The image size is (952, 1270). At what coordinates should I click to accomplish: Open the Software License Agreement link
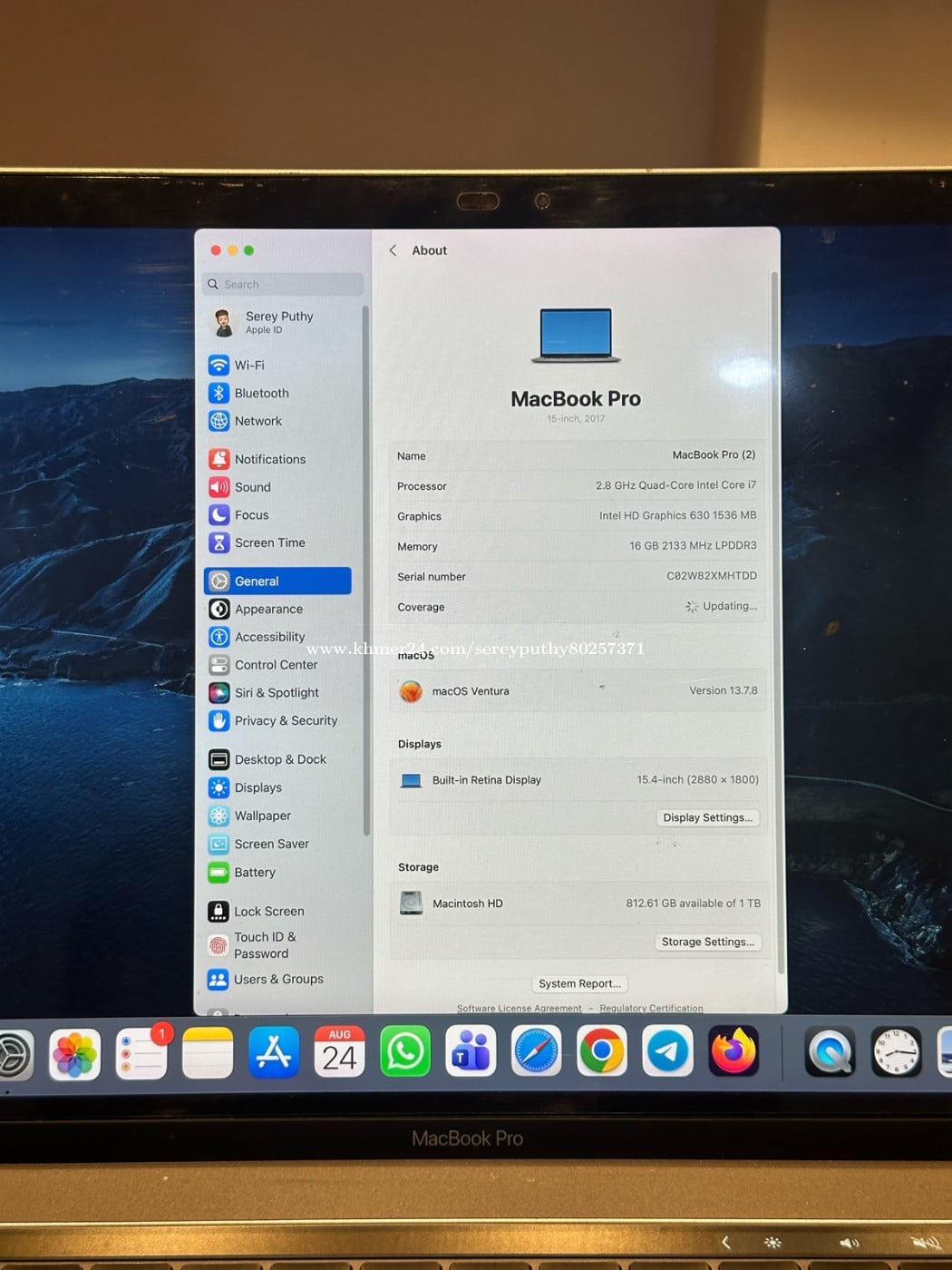(x=519, y=1009)
